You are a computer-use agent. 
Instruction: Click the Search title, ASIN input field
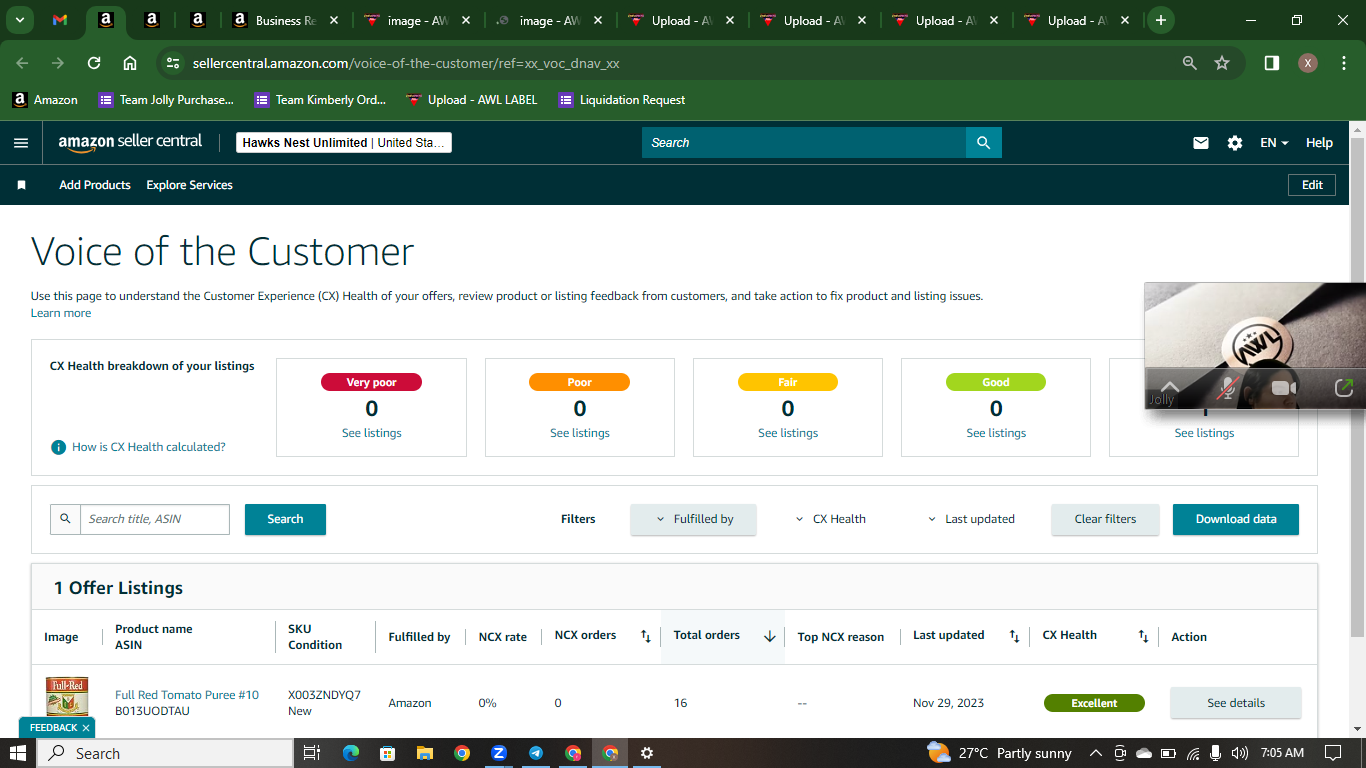155,519
